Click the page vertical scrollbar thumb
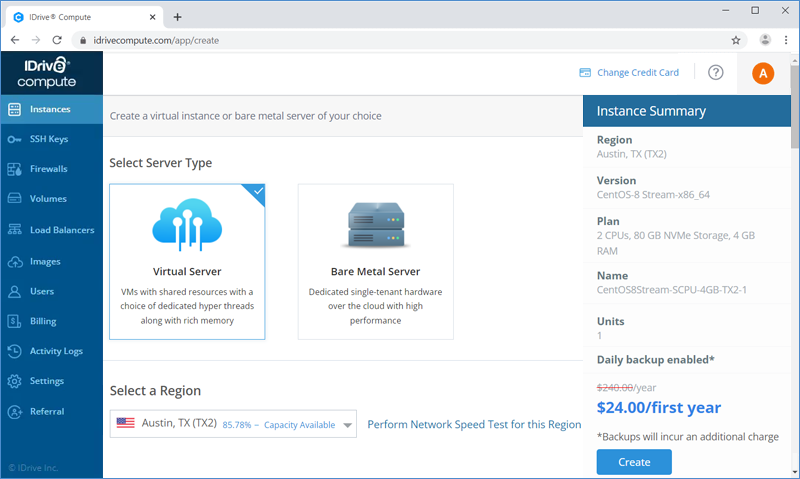800x479 pixels. (795, 107)
